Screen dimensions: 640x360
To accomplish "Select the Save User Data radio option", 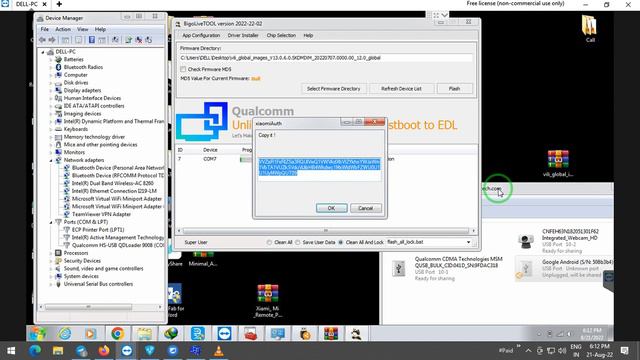I will (x=298, y=242).
